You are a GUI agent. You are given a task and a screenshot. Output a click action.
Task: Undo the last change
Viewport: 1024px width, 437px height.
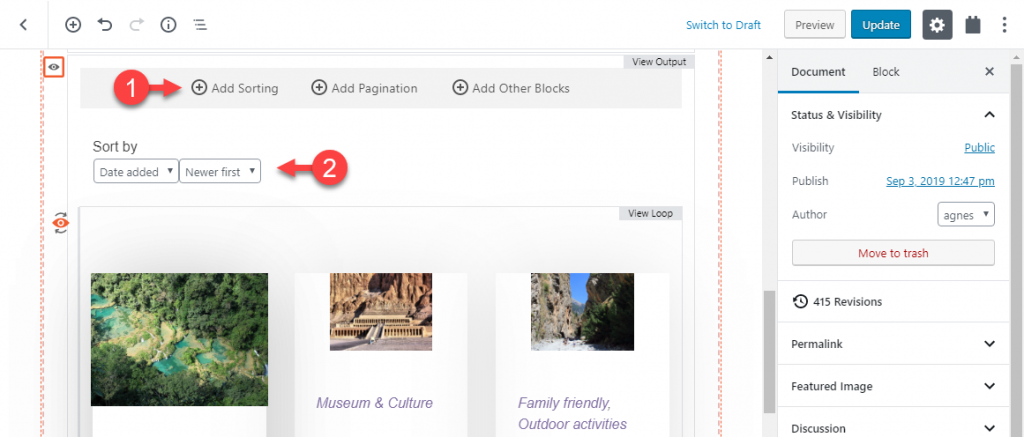105,25
